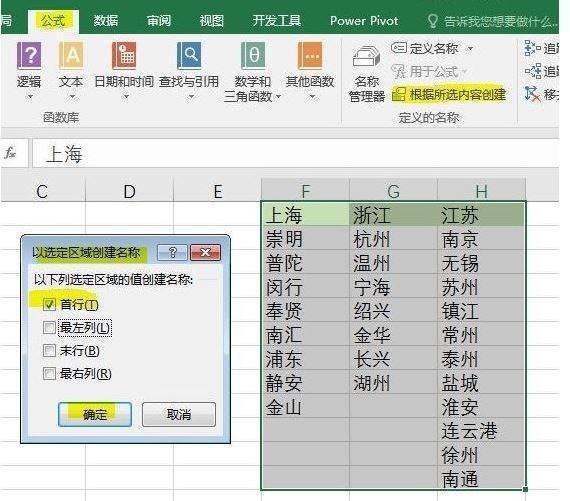
Task: Expand the 文本 dropdown arrow
Action: (x=72, y=97)
